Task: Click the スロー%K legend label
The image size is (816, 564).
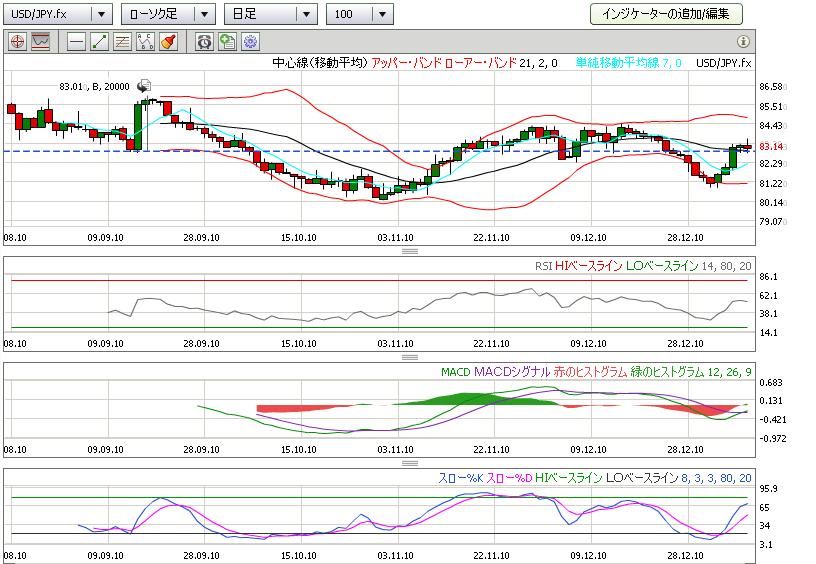Action: 461,478
